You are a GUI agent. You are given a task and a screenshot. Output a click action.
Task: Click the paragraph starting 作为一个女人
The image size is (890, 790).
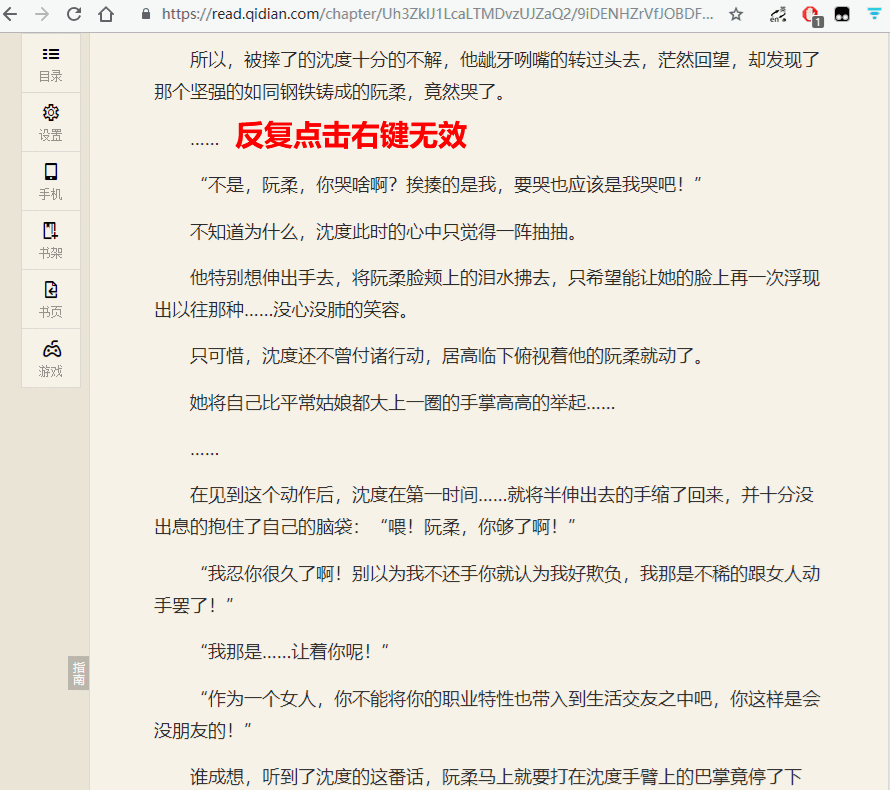coord(487,715)
